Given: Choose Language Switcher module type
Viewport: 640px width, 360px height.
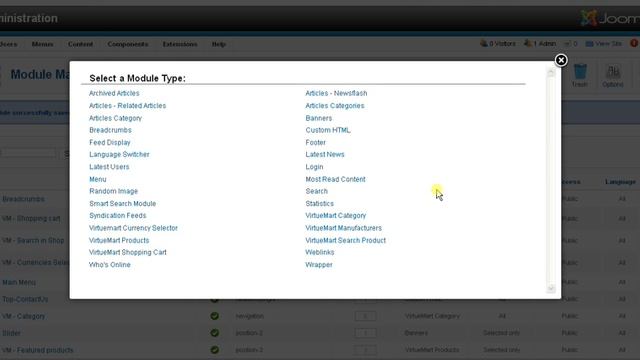Looking at the screenshot, I should click(x=119, y=154).
